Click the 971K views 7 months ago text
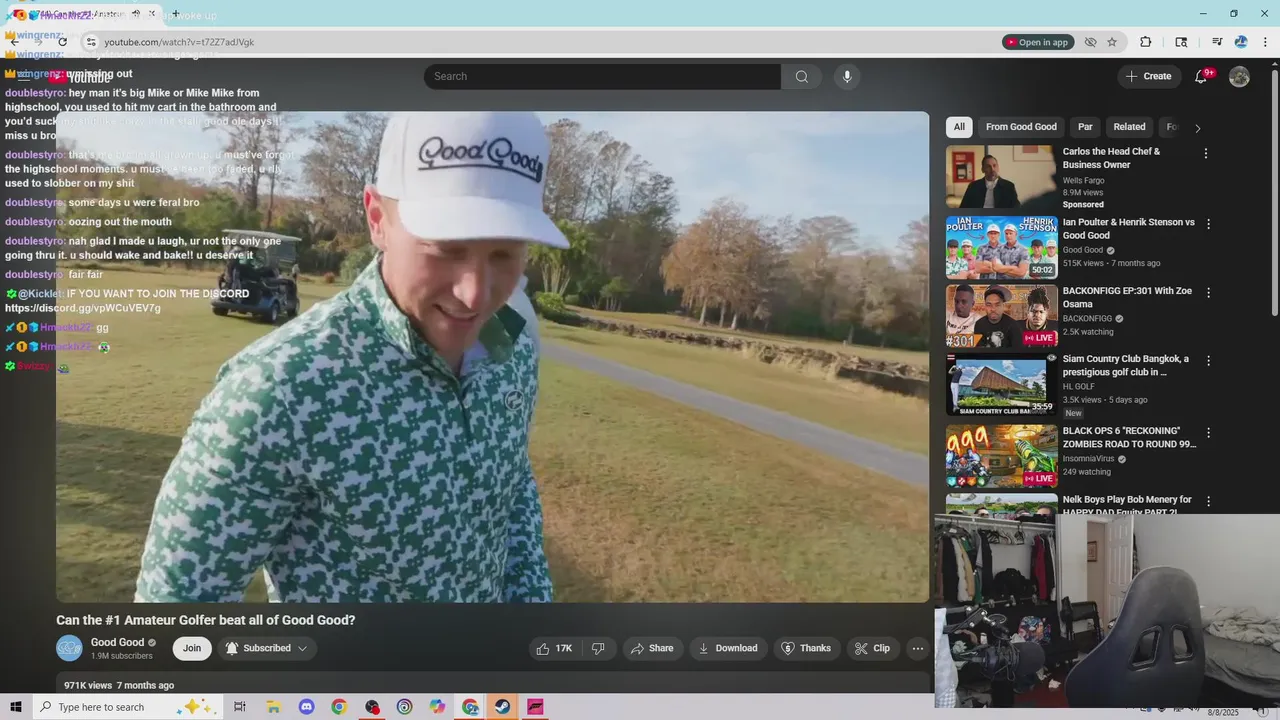 coord(119,685)
